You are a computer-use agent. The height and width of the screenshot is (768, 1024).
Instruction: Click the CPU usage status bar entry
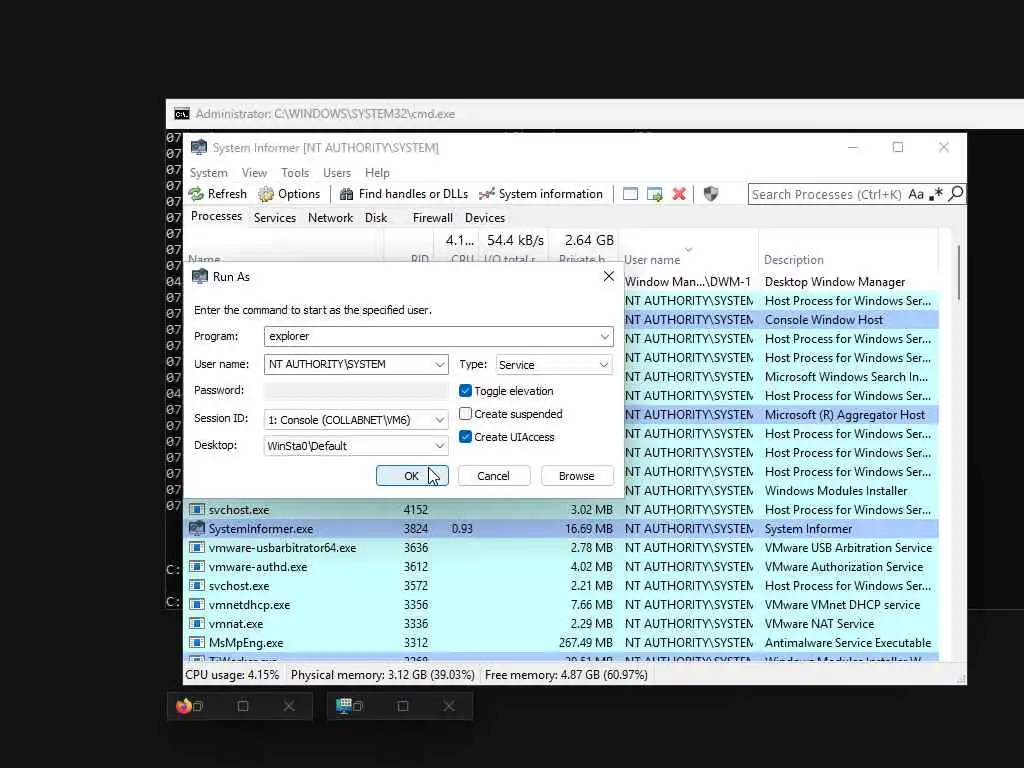(232, 675)
